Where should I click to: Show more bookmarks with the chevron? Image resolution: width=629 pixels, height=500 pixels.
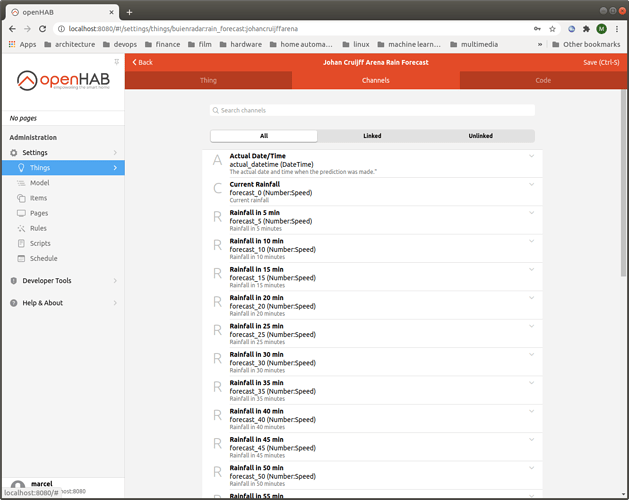540,45
